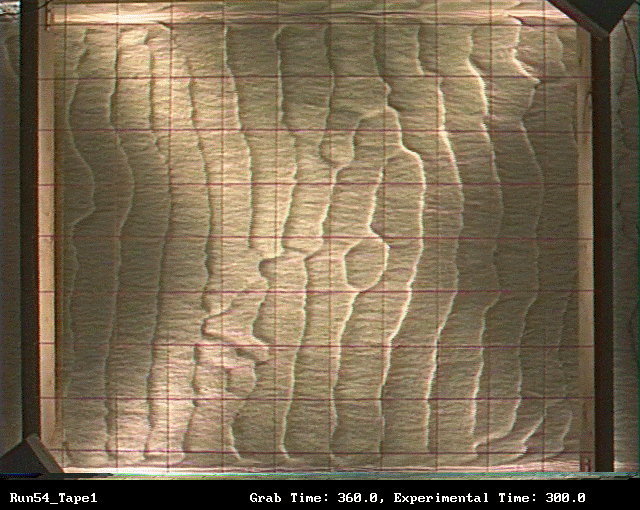Click the ripple fork in upper center

coord(342,150)
